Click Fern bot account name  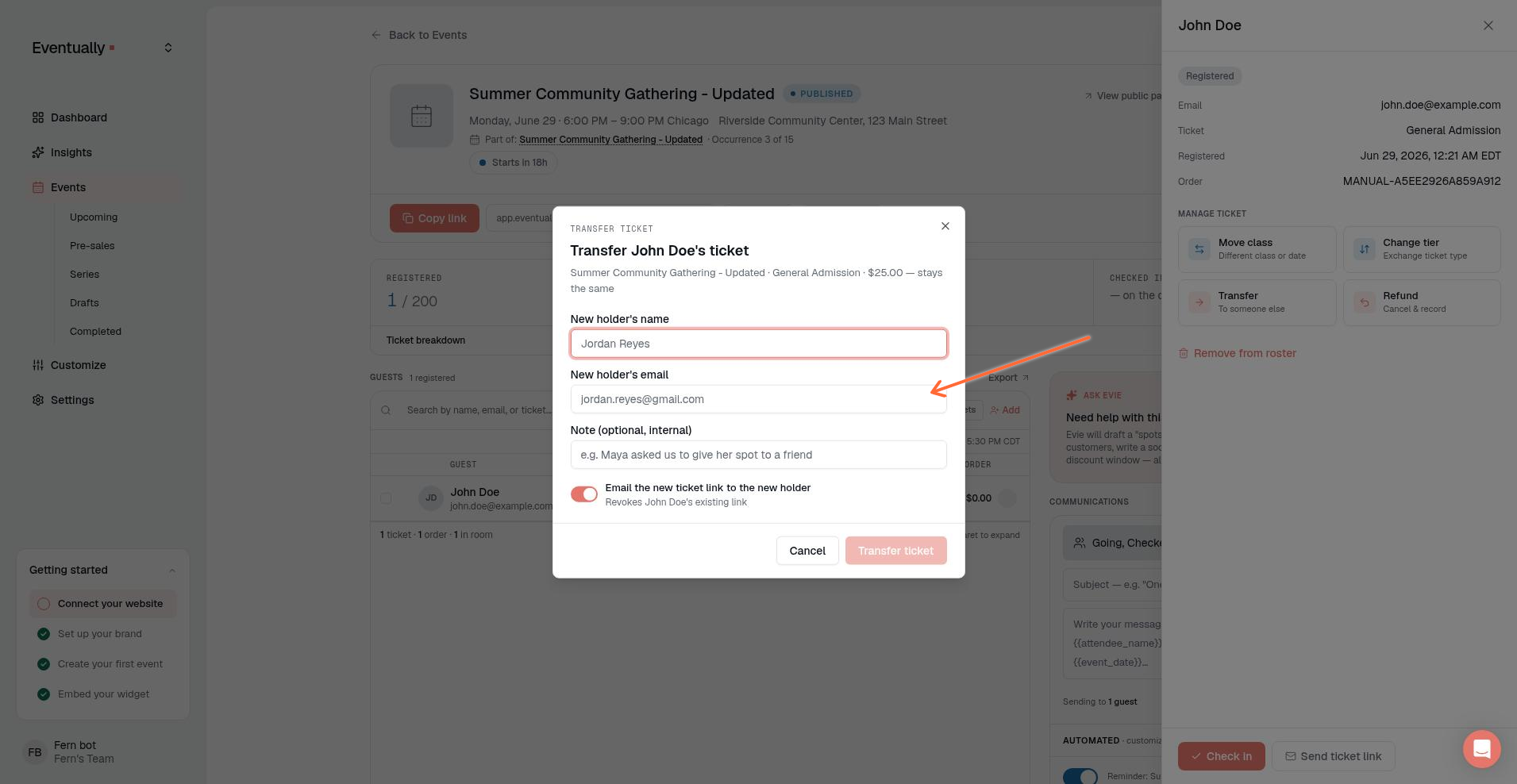pyautogui.click(x=75, y=745)
